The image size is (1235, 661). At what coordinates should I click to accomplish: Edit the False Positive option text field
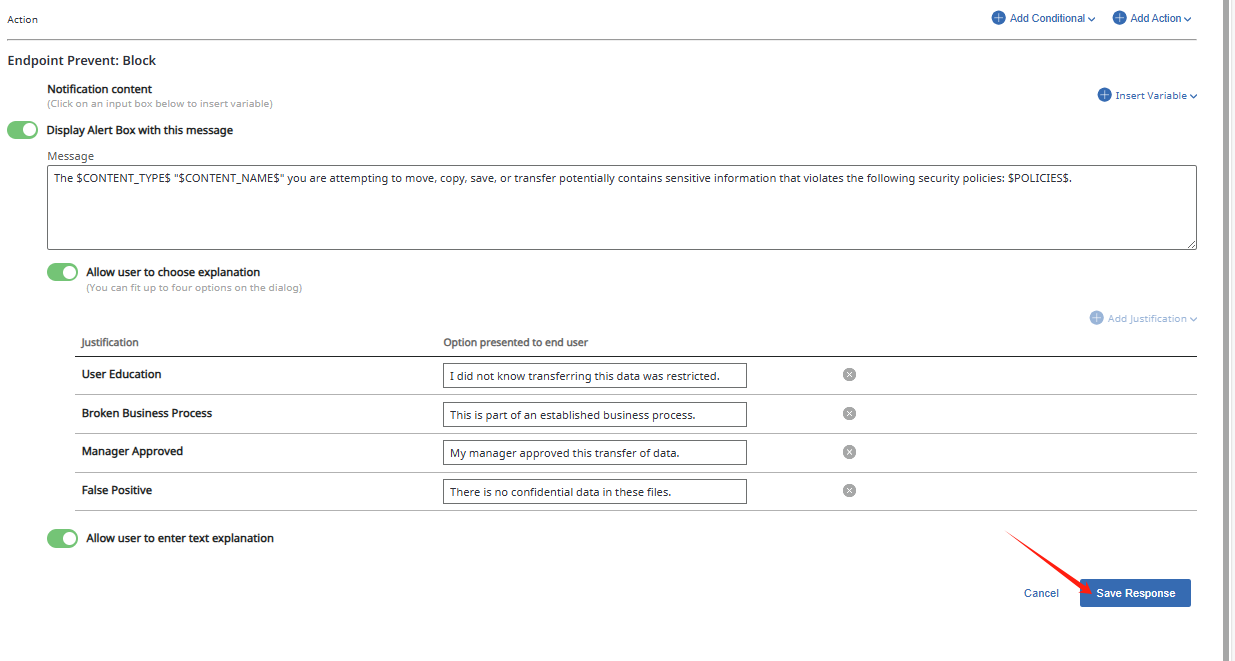(595, 491)
